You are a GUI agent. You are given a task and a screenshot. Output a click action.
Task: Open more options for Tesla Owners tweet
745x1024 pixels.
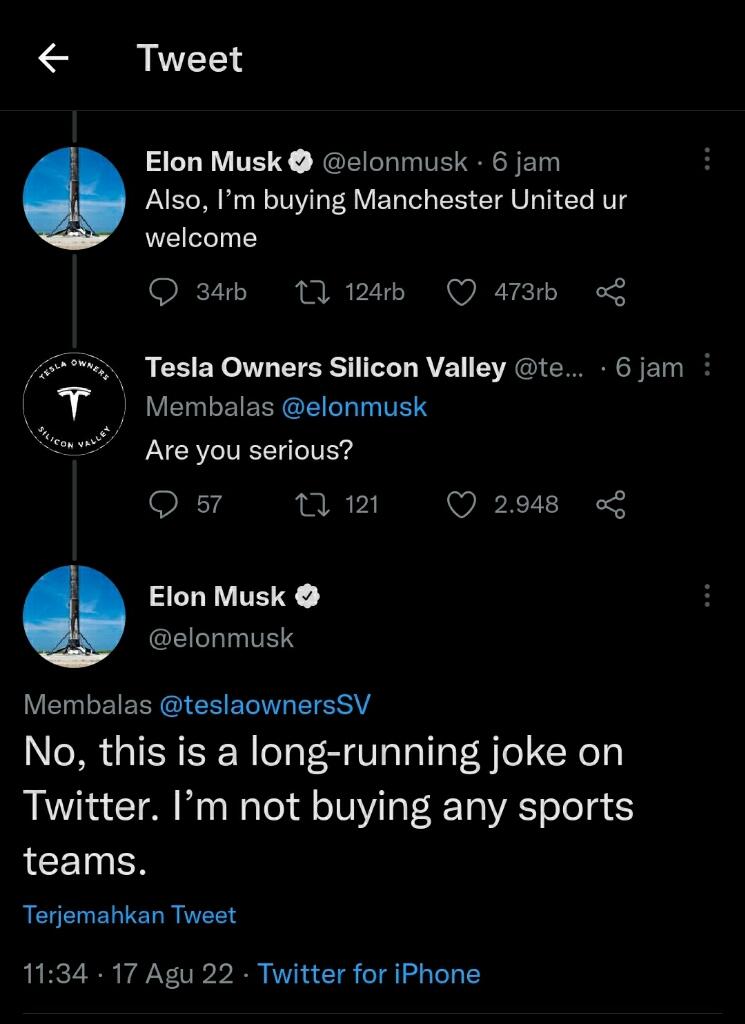pos(707,366)
